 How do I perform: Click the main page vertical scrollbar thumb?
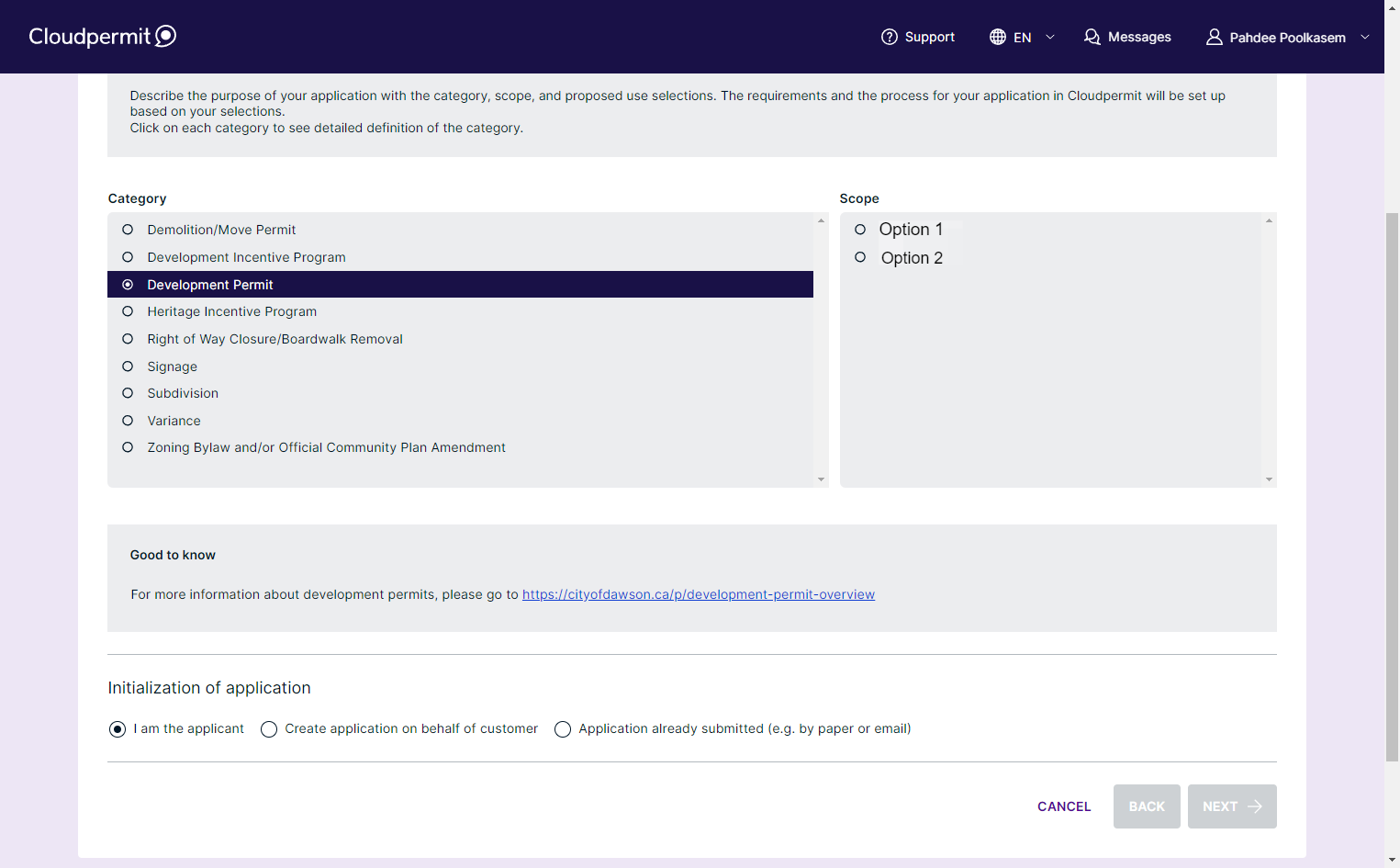[x=1392, y=487]
